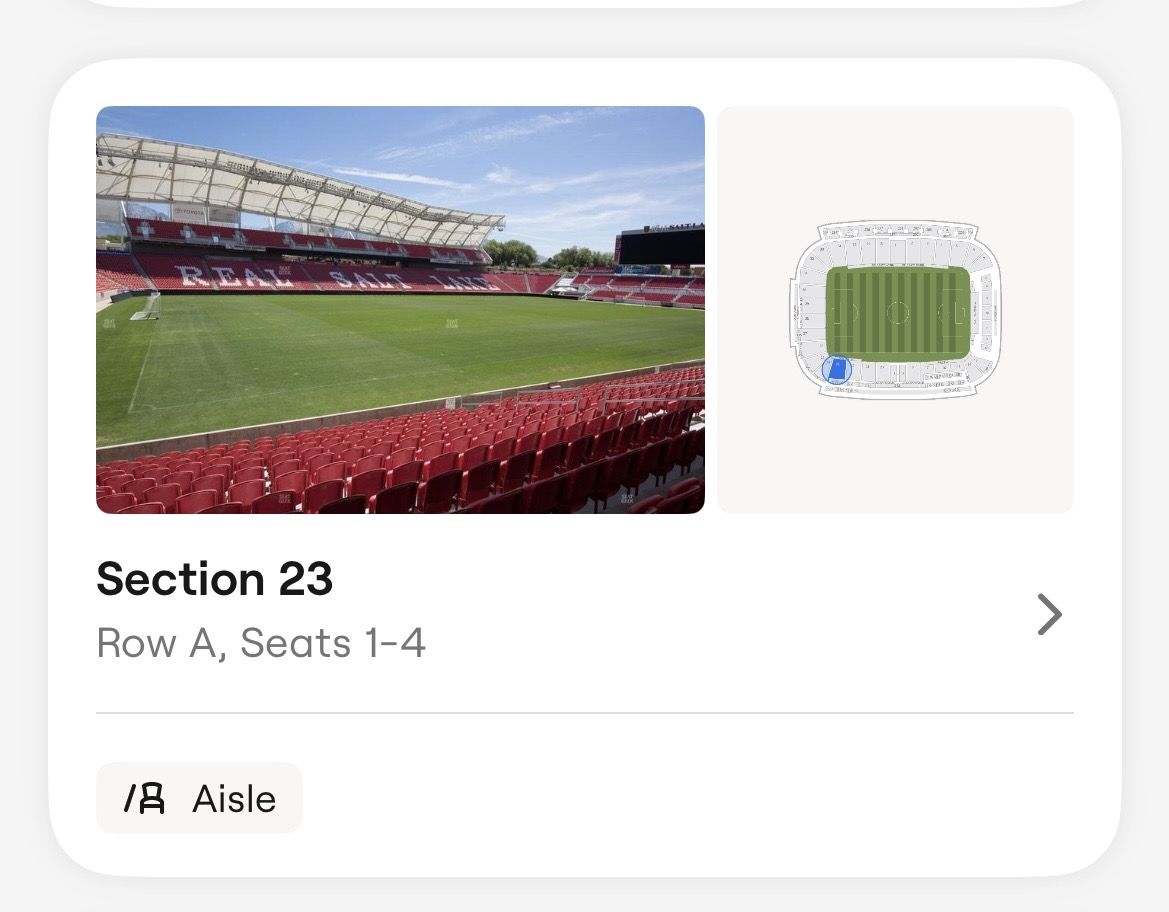1169x912 pixels.
Task: Click the center circle on the map pitch
Action: [897, 313]
